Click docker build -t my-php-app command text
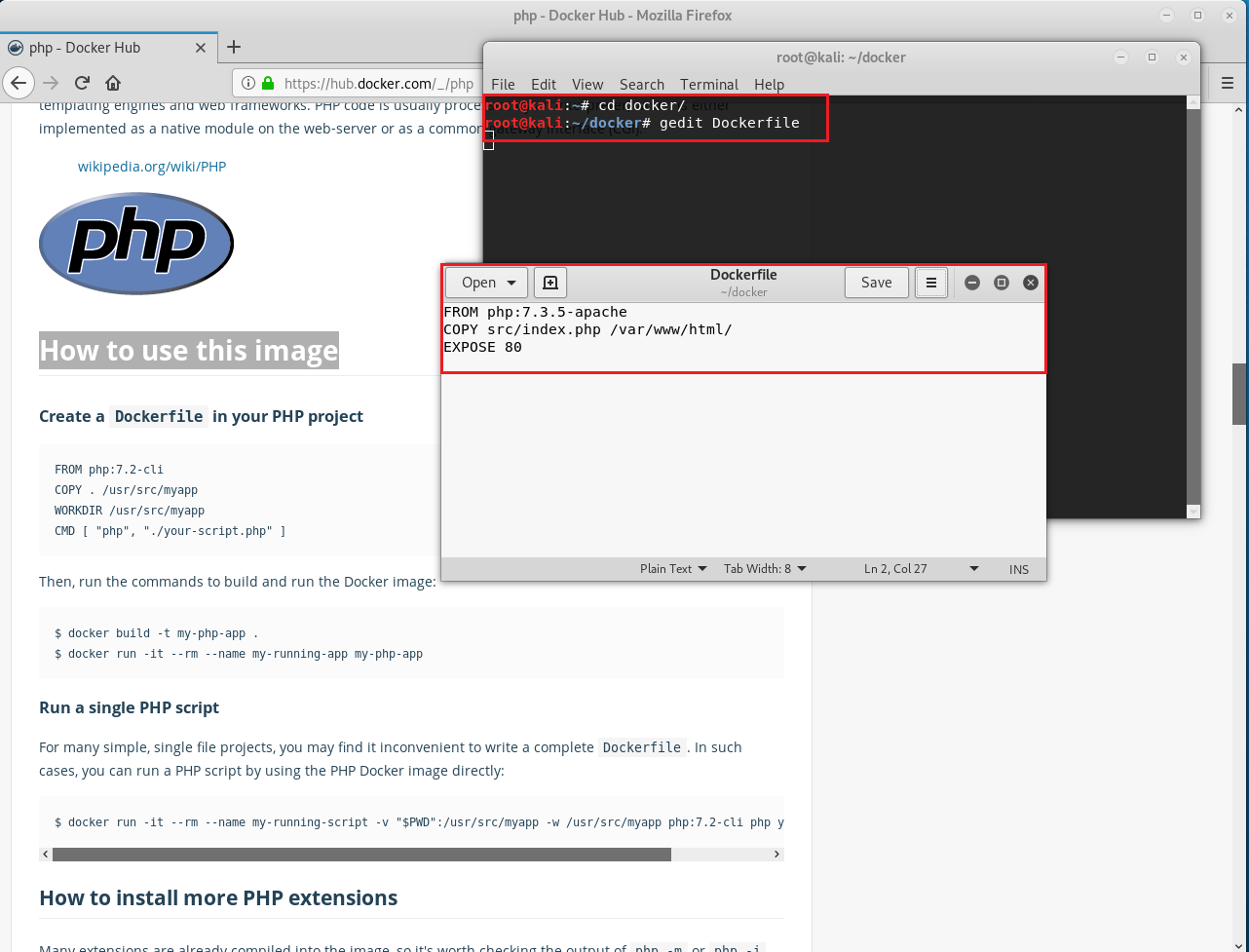Viewport: 1249px width, 952px height. [157, 633]
